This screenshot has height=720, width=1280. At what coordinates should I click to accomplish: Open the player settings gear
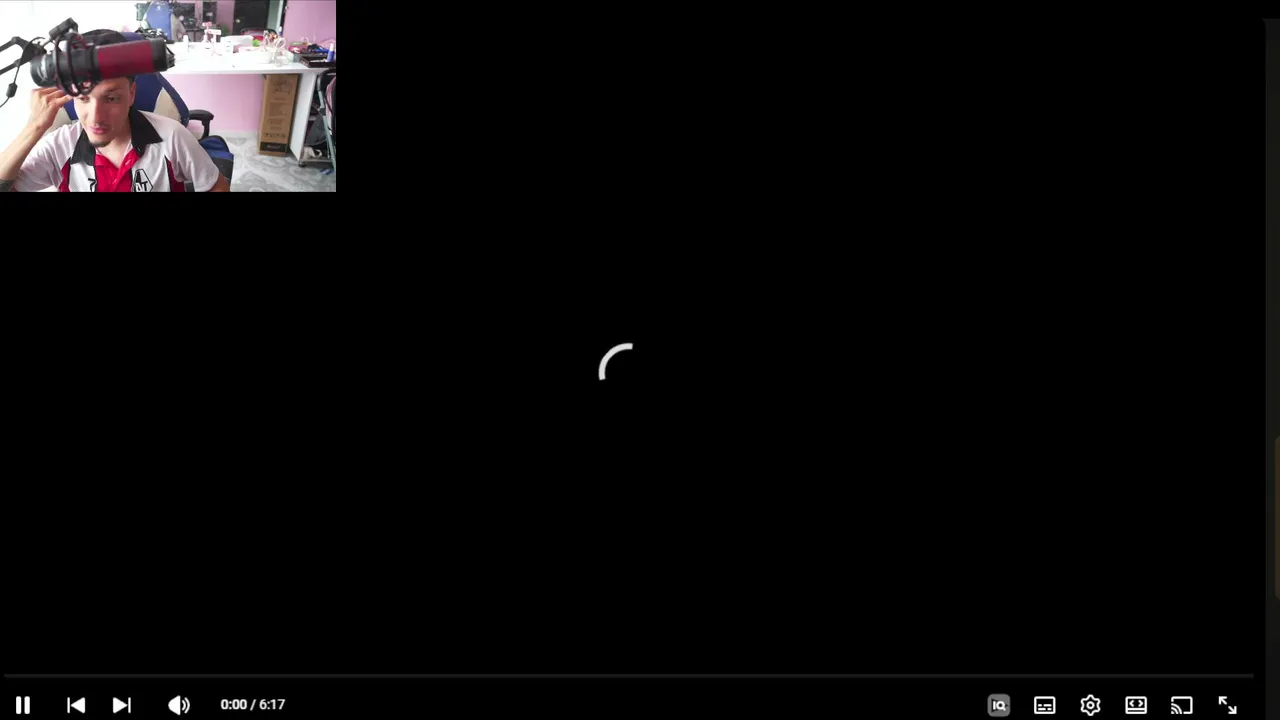1090,705
